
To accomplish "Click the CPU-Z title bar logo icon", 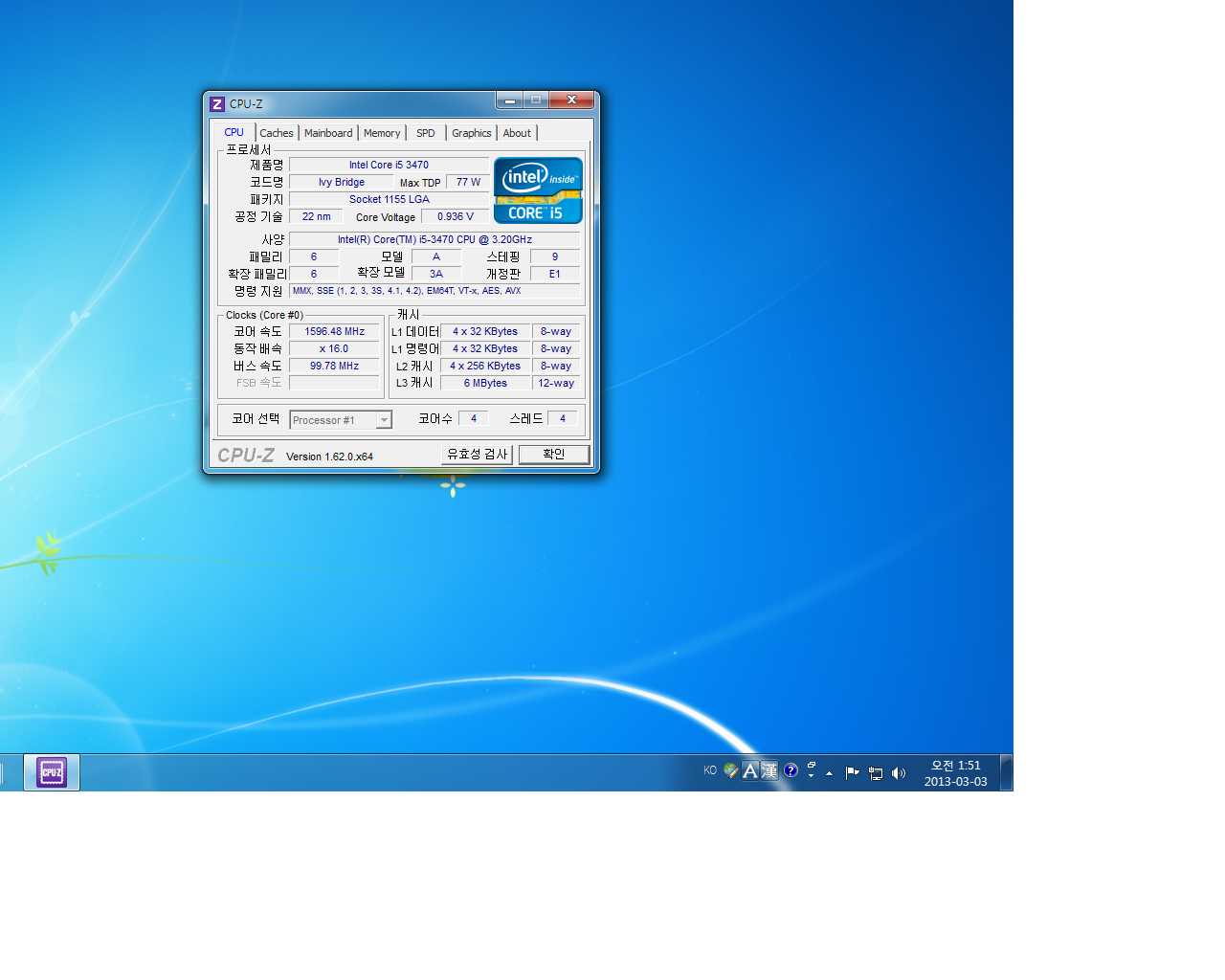I will coord(217,103).
